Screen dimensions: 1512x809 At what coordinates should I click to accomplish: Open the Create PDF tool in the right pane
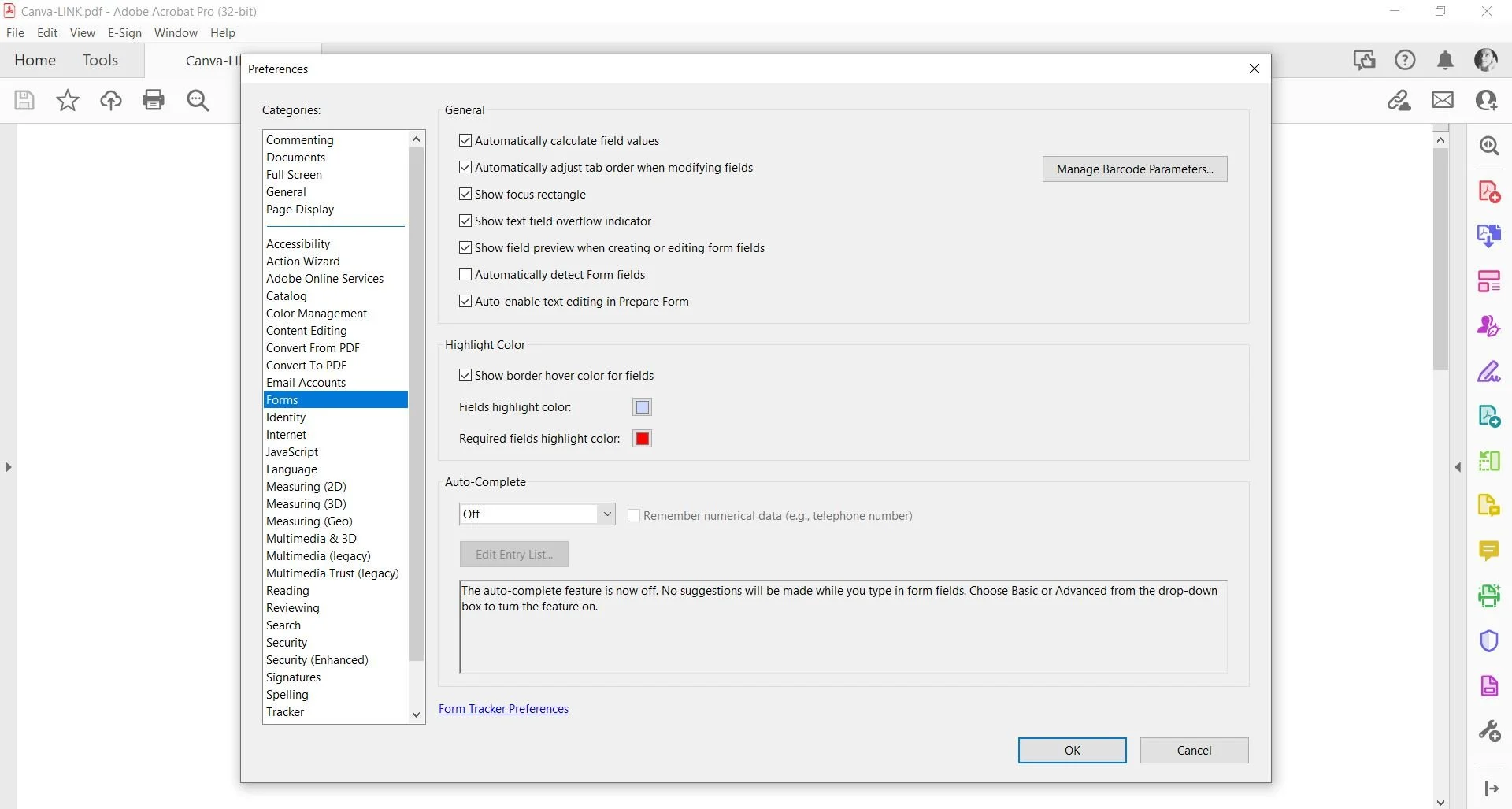point(1489,191)
